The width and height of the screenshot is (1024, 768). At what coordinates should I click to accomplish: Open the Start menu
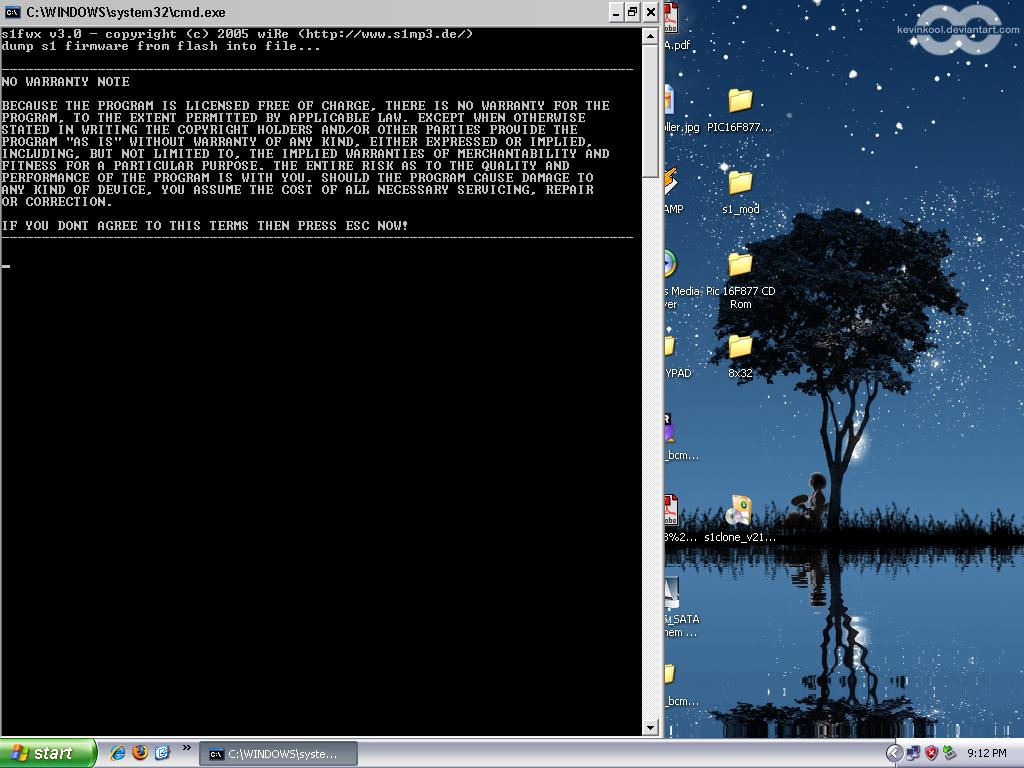pyautogui.click(x=48, y=753)
